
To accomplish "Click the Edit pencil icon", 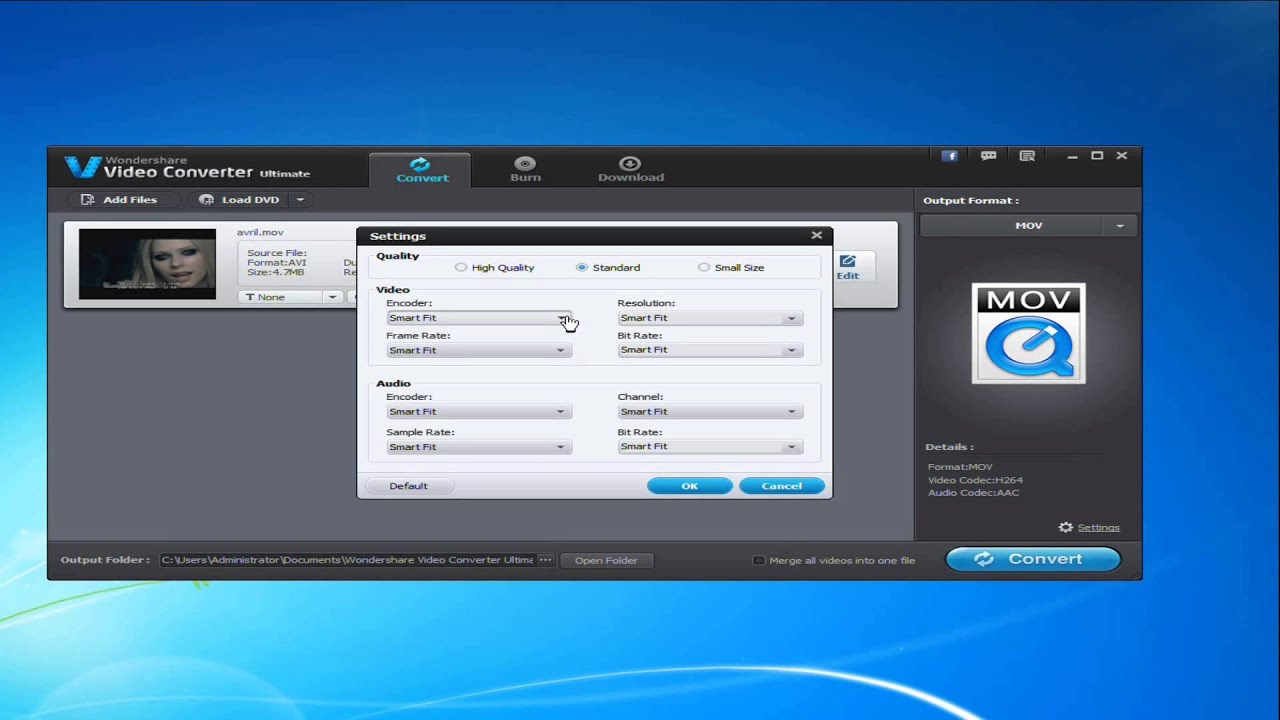I will click(x=848, y=261).
